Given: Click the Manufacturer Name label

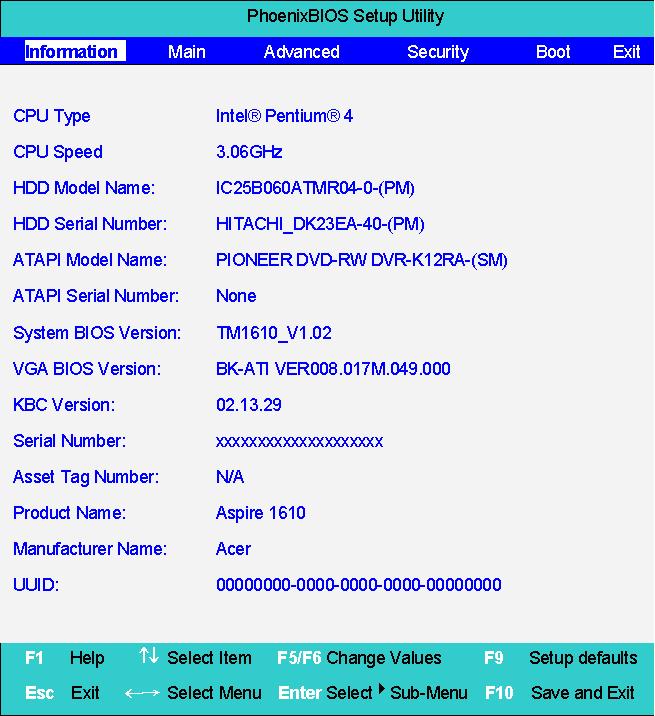Looking at the screenshot, I should 90,549.
